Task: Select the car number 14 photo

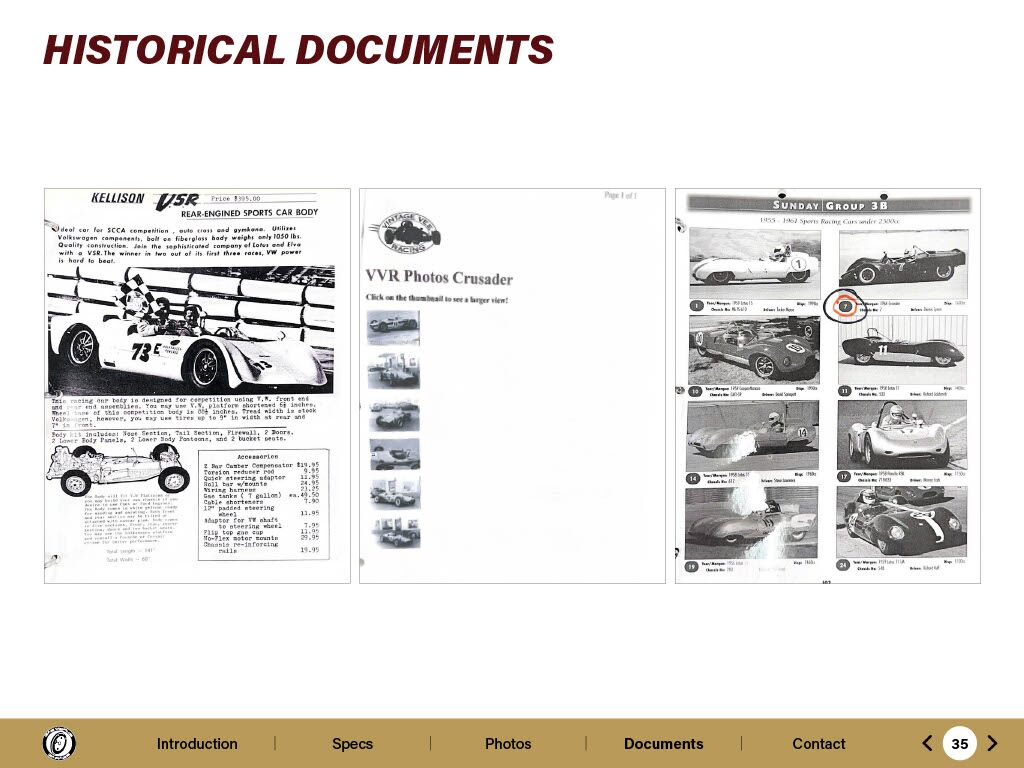Action: tap(753, 434)
